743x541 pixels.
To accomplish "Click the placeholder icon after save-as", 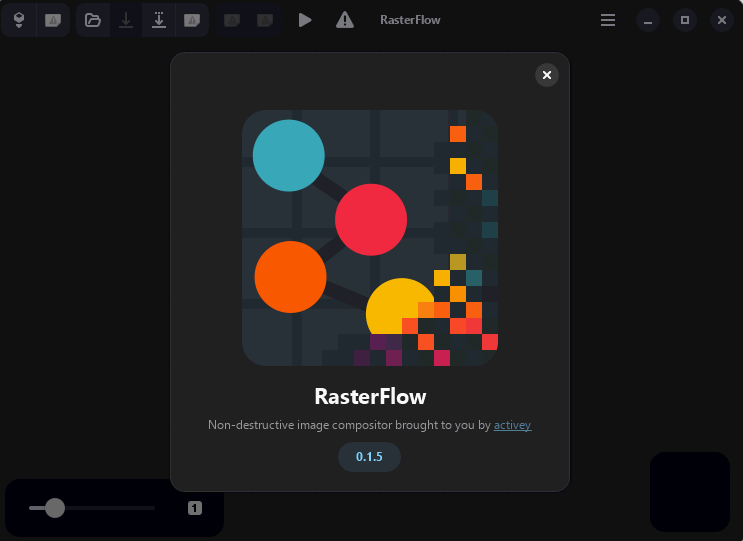I will click(x=192, y=20).
